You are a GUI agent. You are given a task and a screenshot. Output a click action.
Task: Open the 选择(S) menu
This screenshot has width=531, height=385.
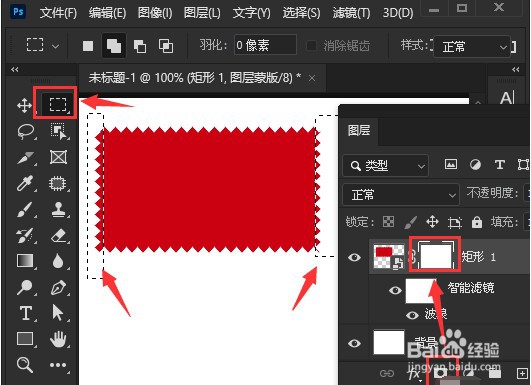tap(301, 13)
